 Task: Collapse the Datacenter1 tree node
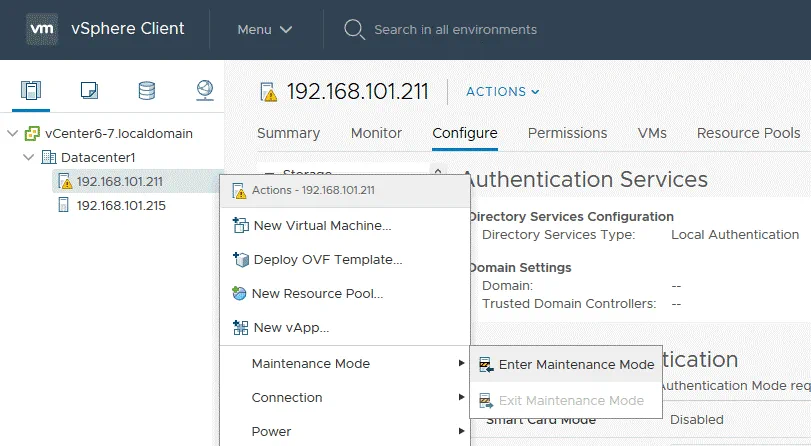pyautogui.click(x=29, y=158)
